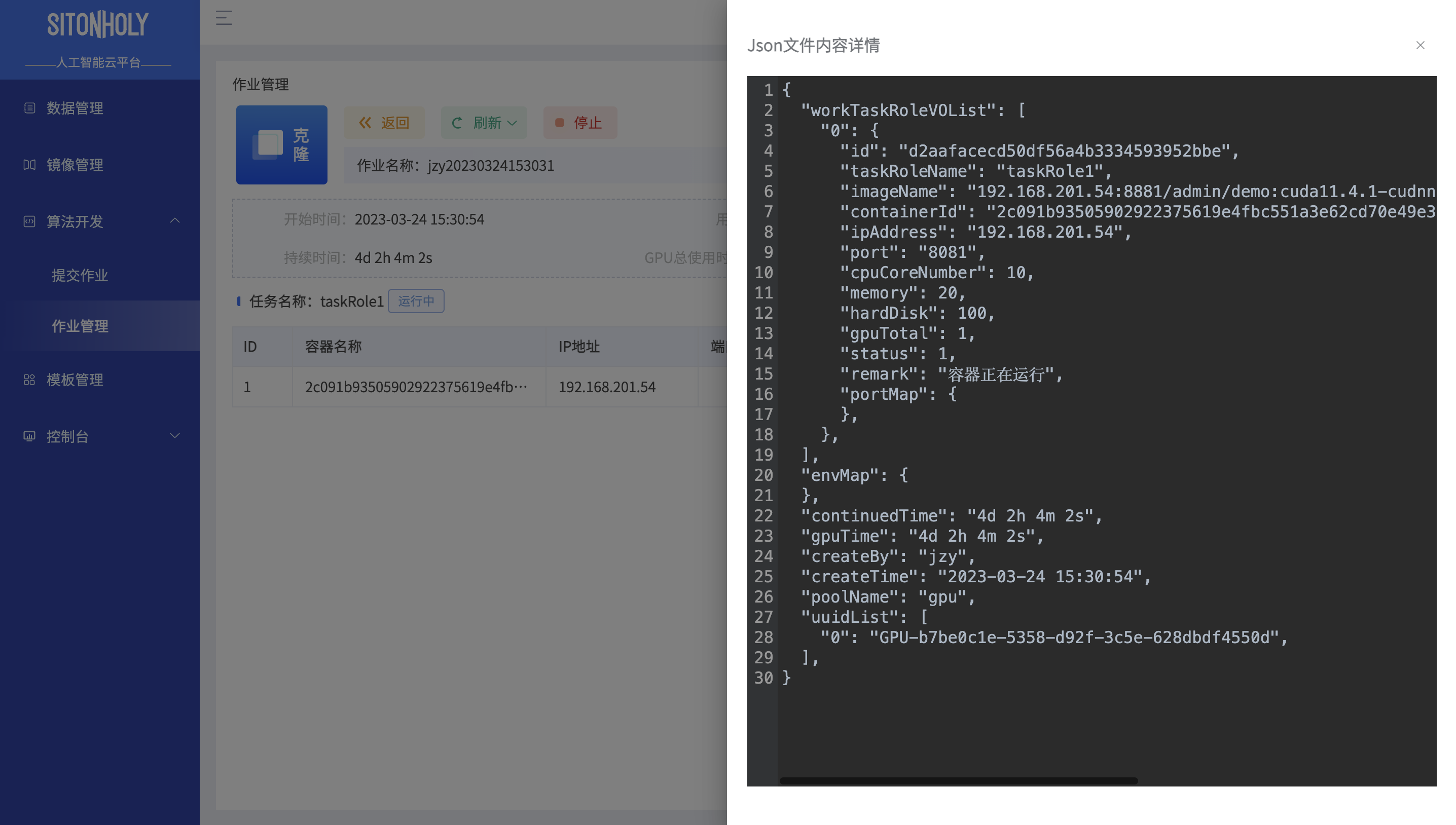Click the "id" JSON line with d2aafacecd50…

coord(1040,151)
